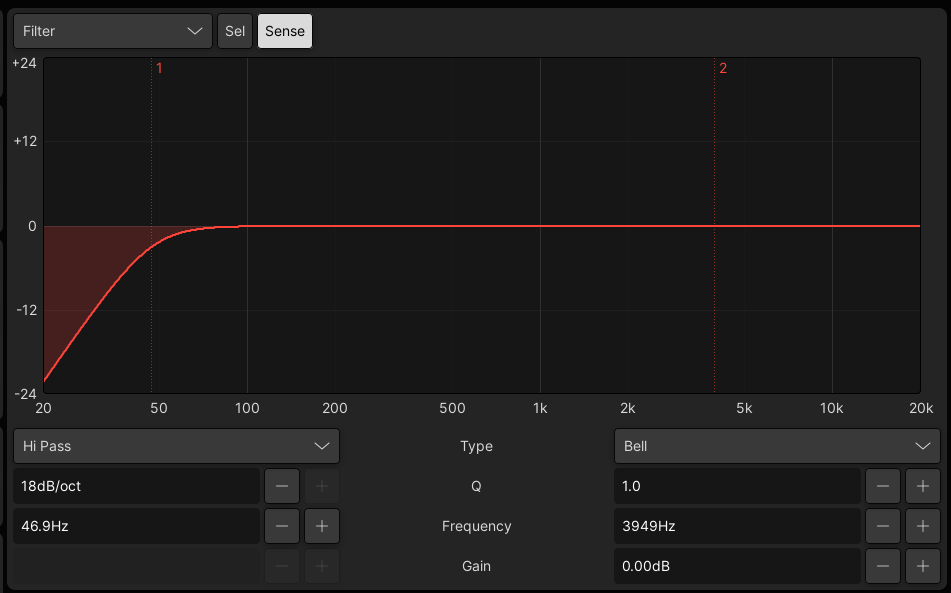Screen dimensions: 951x593
Task: Click the 18dB/oct slope field
Action: coord(136,486)
